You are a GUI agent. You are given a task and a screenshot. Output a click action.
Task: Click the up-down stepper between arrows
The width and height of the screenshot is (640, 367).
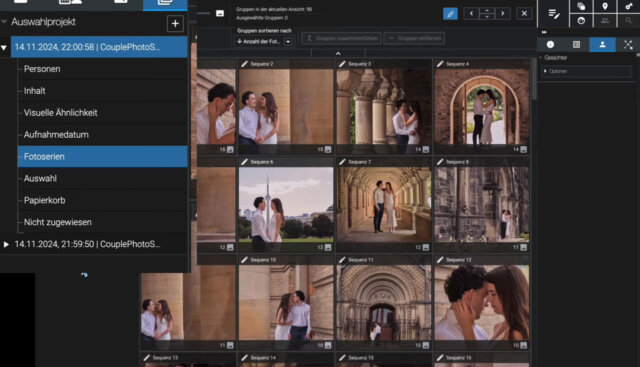(x=487, y=13)
